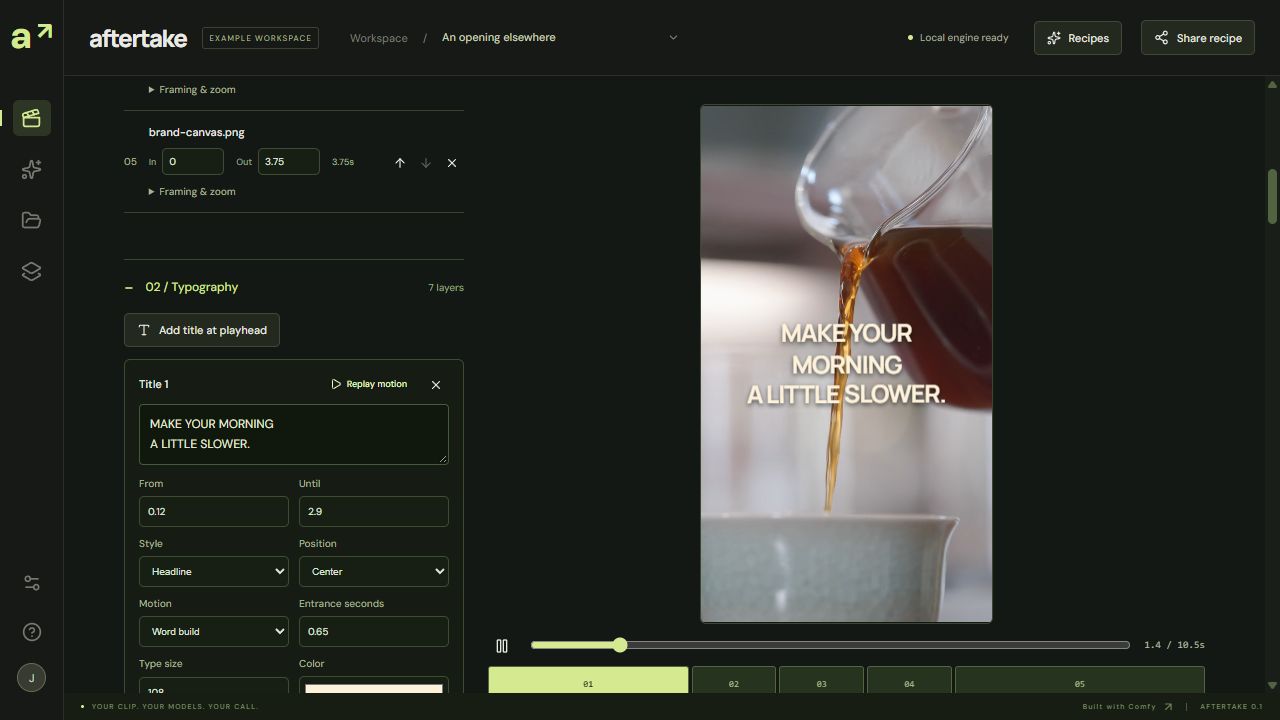This screenshot has width=1280, height=720.
Task: Click Add title at playhead
Action: pos(202,330)
